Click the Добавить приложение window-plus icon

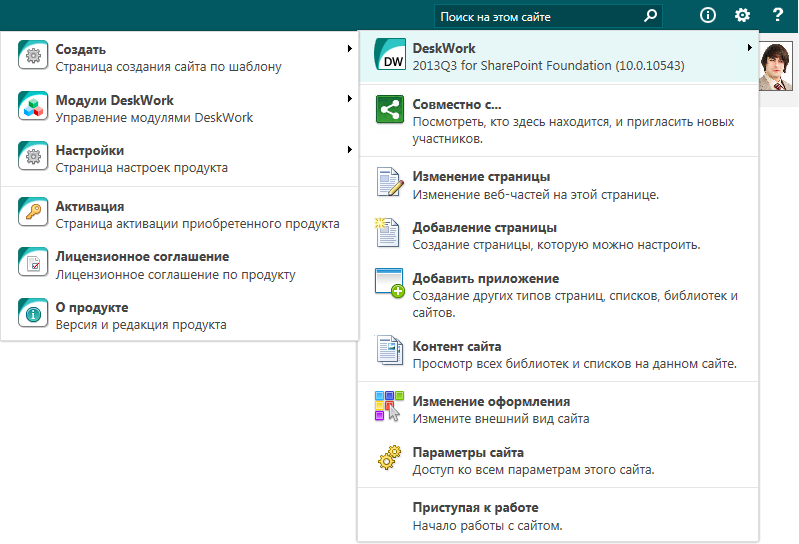[390, 283]
